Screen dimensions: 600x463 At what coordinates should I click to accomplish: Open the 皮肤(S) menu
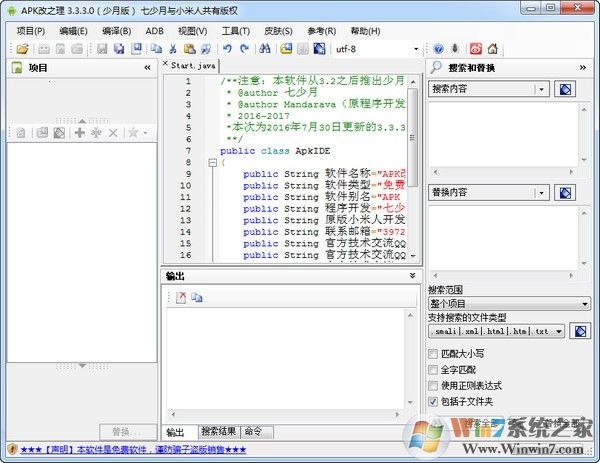(x=279, y=31)
